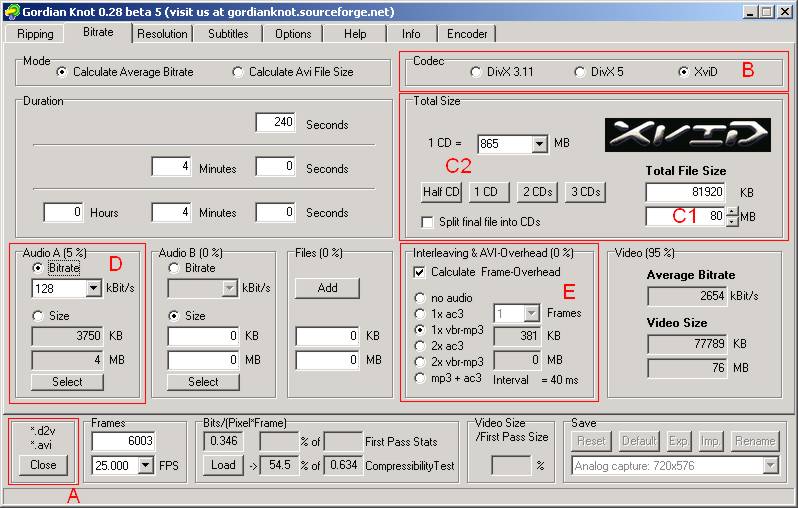
Task: Select the 2x ac3 interleaving option
Action: 420,345
